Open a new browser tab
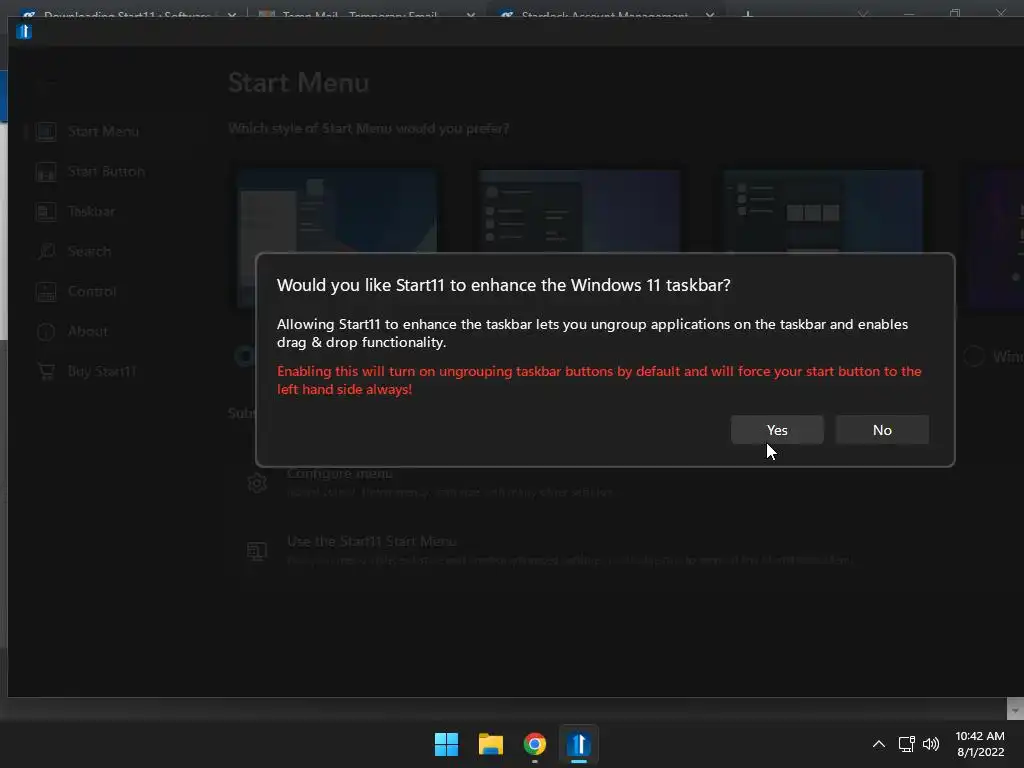Viewport: 1024px width, 768px height. click(748, 14)
